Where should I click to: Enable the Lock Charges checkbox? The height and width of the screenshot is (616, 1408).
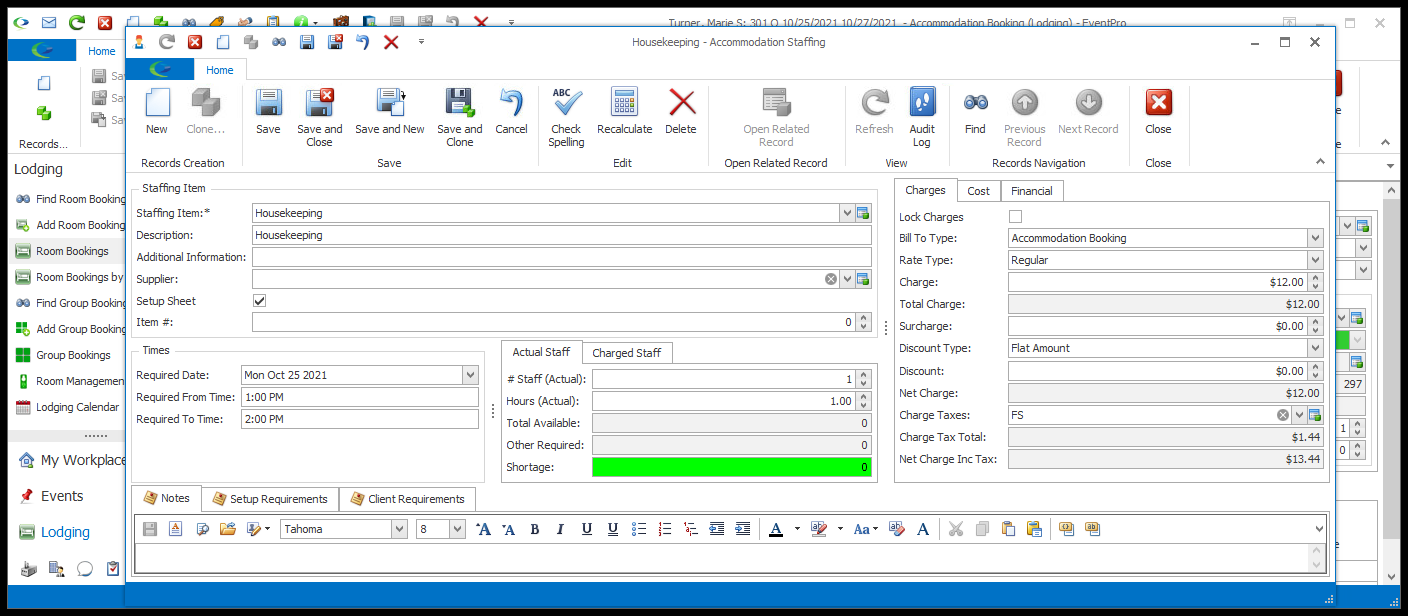(1016, 217)
